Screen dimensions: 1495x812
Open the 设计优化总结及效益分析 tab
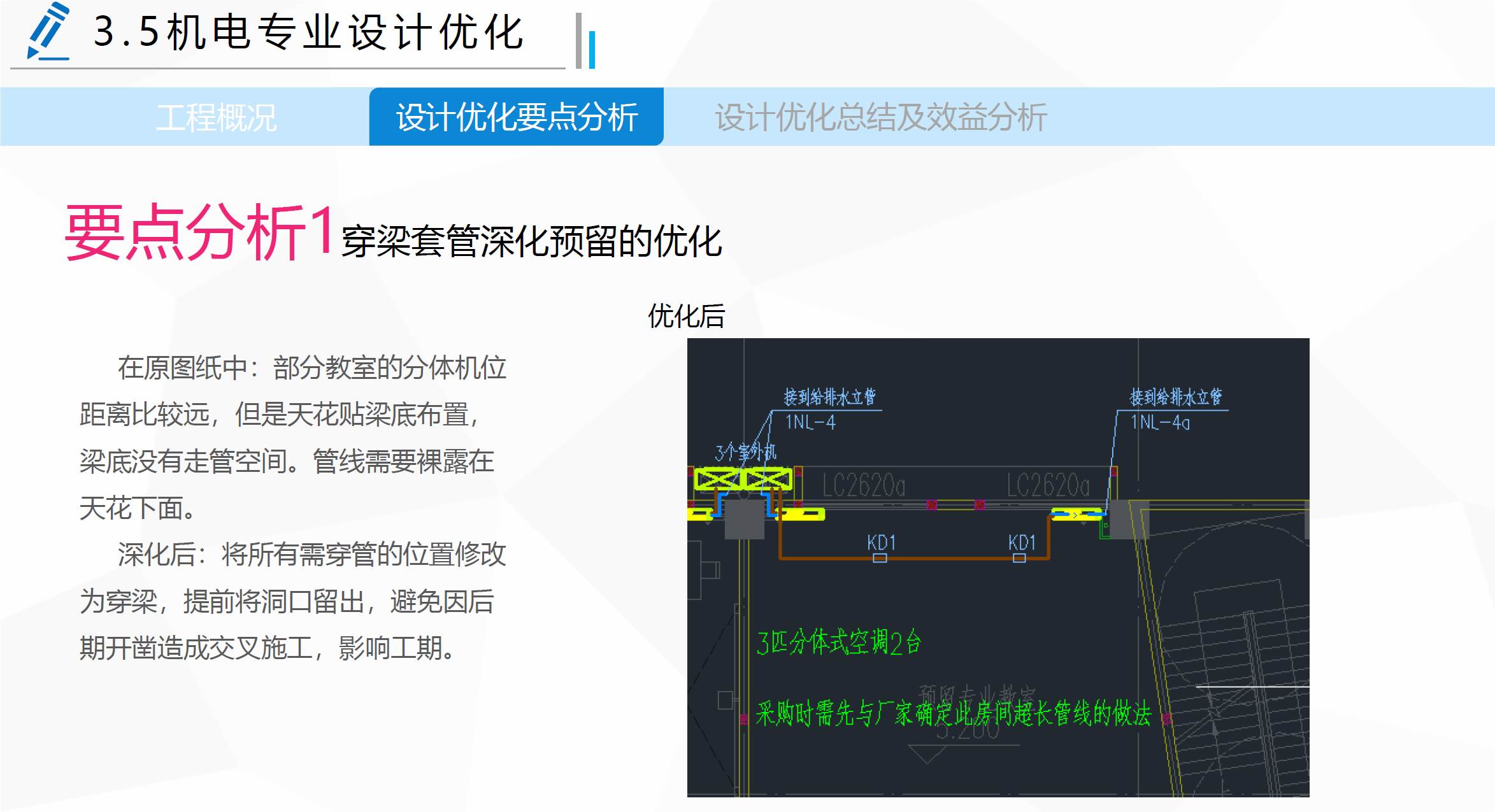point(879,117)
